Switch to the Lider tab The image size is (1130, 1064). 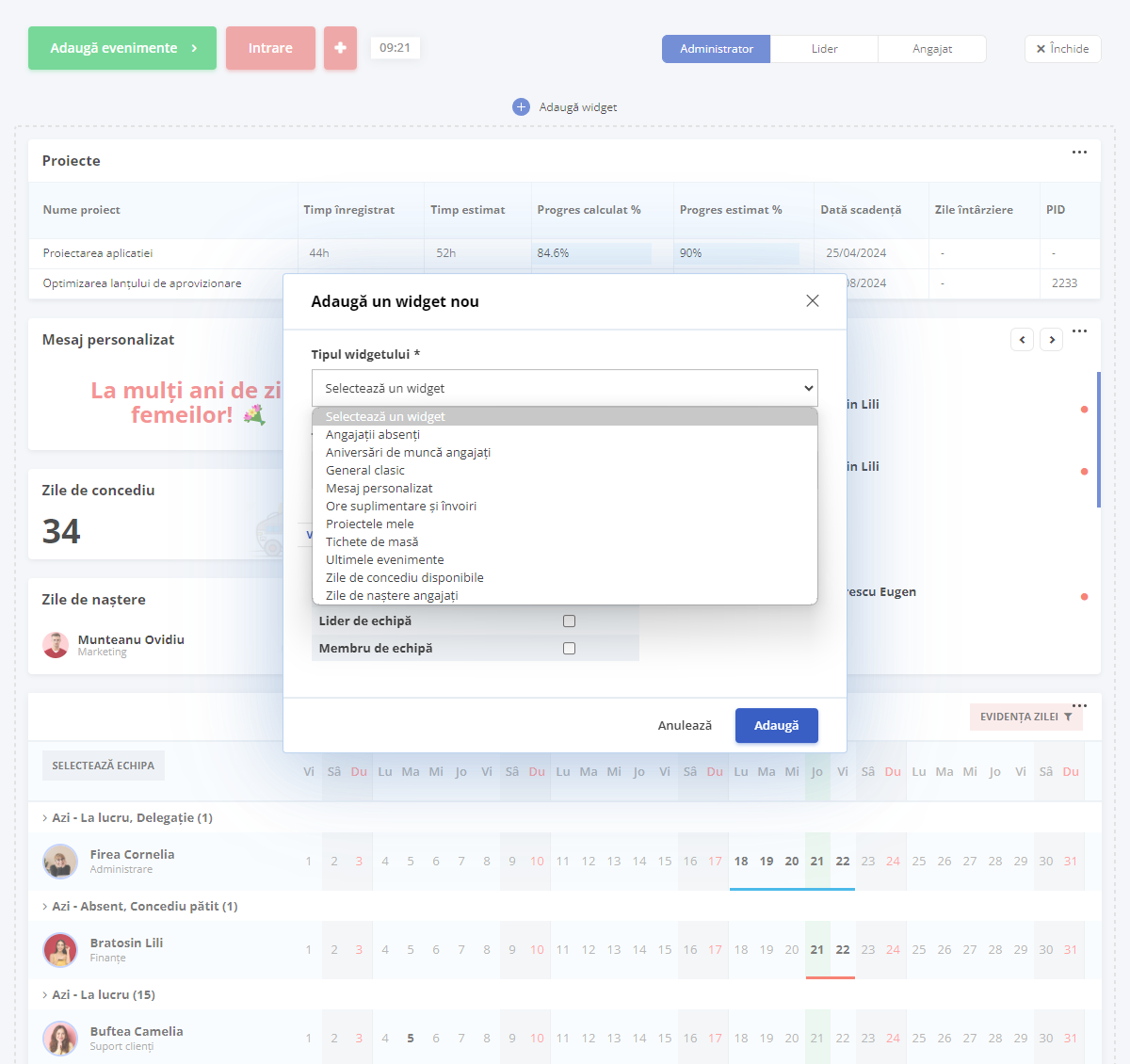click(824, 49)
